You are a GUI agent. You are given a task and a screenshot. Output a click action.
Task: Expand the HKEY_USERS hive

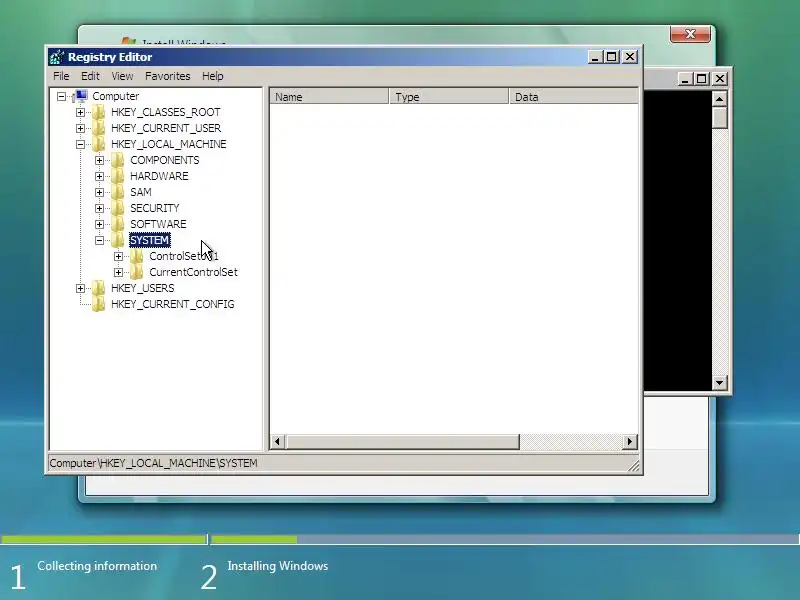pyautogui.click(x=80, y=288)
